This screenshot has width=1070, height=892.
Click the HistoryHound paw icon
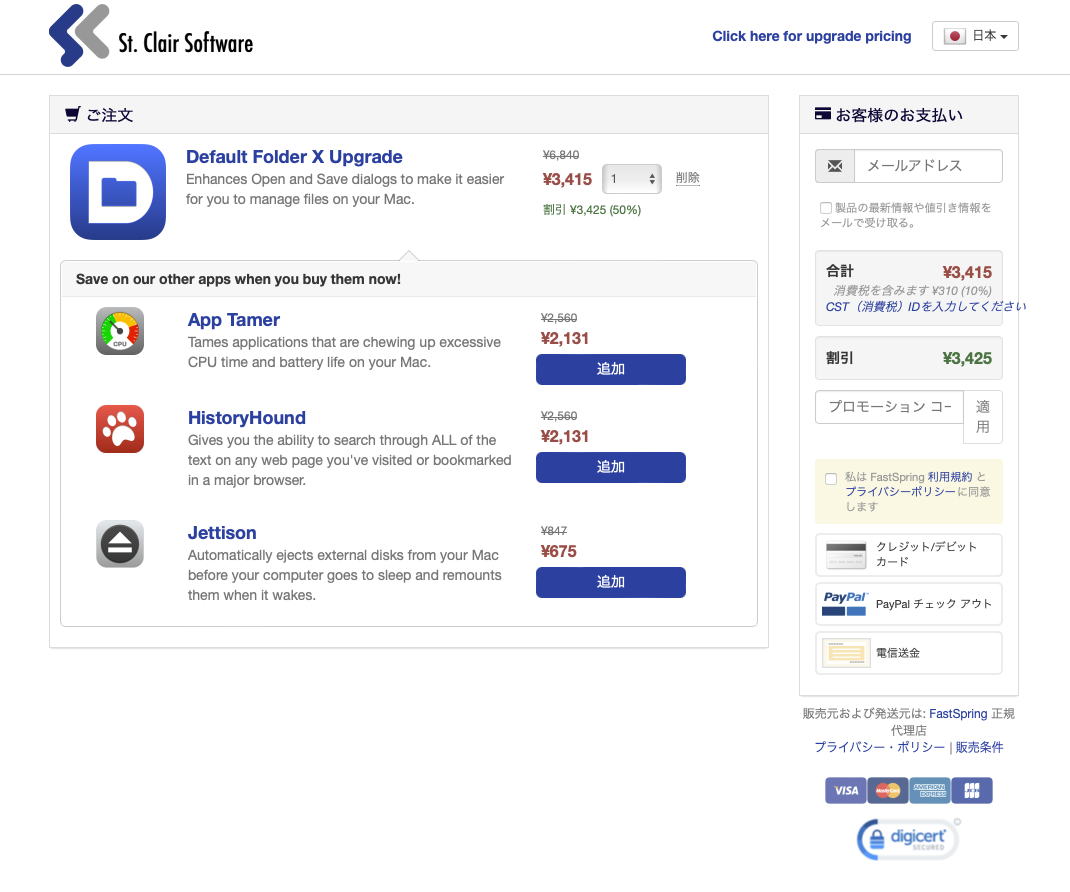pos(119,429)
